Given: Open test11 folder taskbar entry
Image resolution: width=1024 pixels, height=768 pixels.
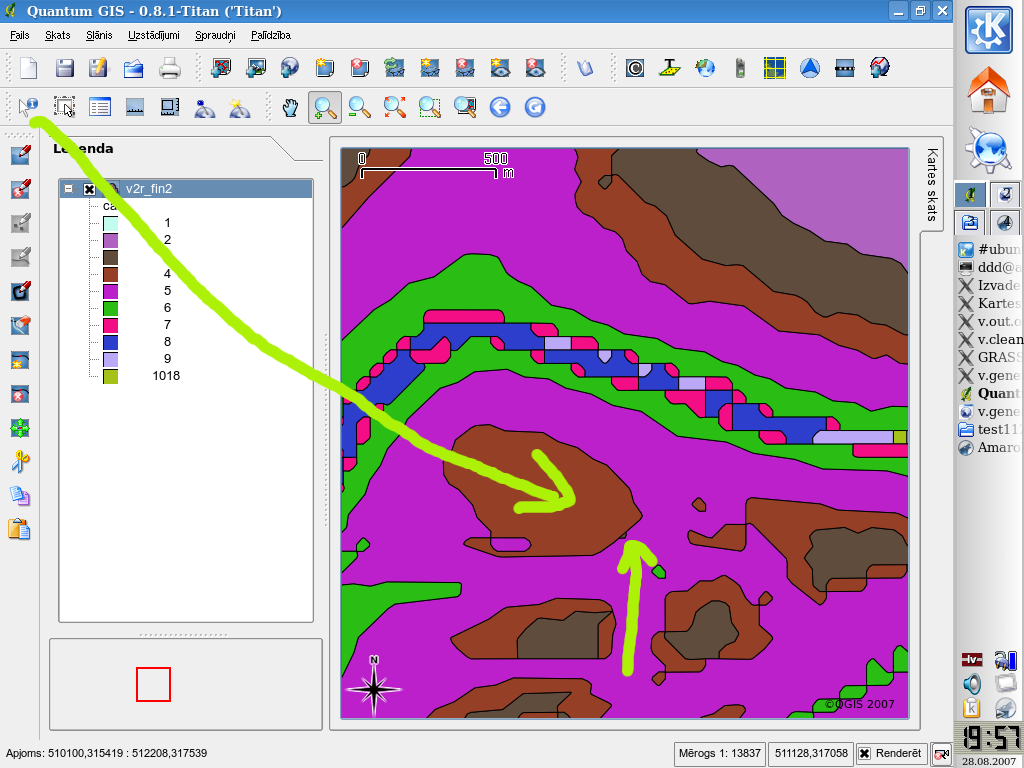Looking at the screenshot, I should pos(989,430).
